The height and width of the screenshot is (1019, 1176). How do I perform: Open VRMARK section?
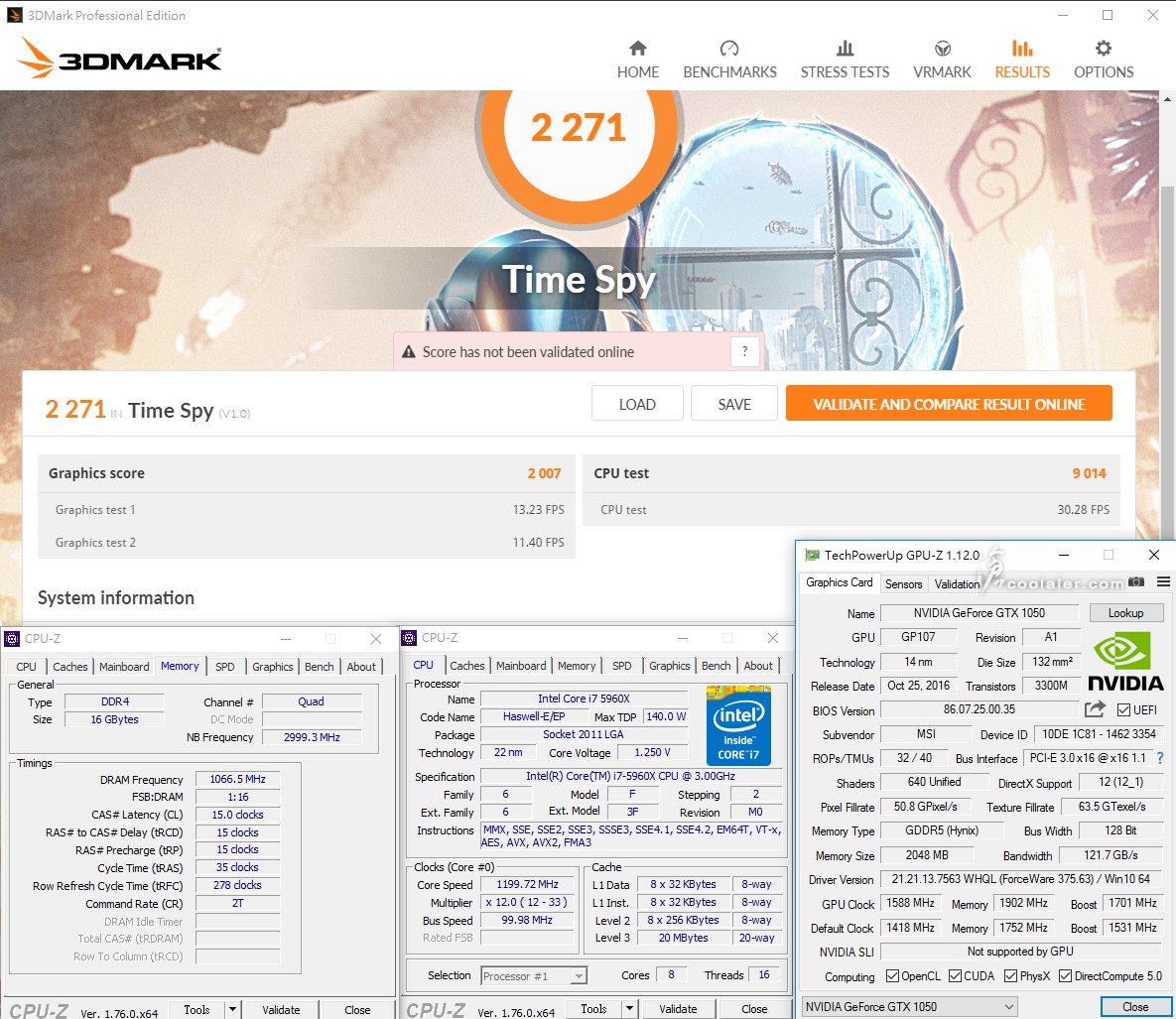tap(942, 60)
